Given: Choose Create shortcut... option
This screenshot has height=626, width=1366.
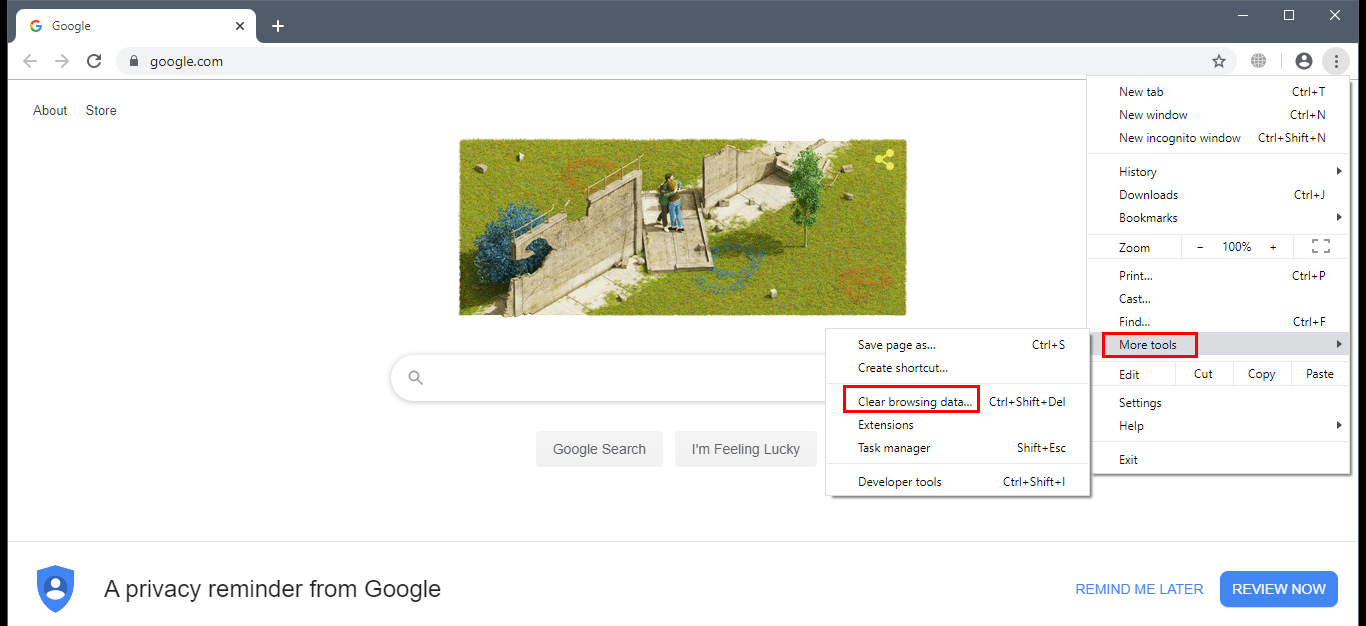Looking at the screenshot, I should point(958,368).
